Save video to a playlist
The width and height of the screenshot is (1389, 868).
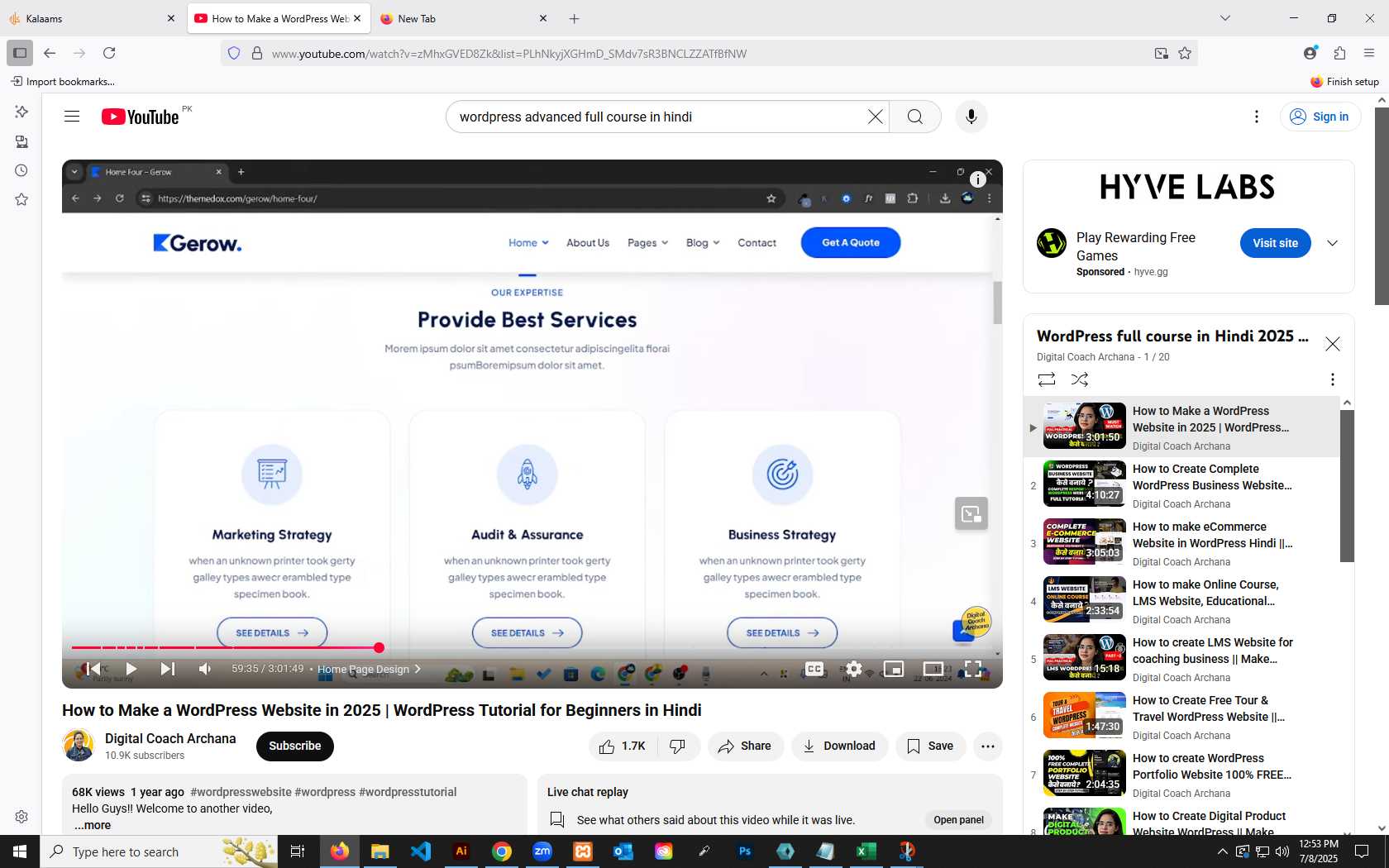click(930, 746)
